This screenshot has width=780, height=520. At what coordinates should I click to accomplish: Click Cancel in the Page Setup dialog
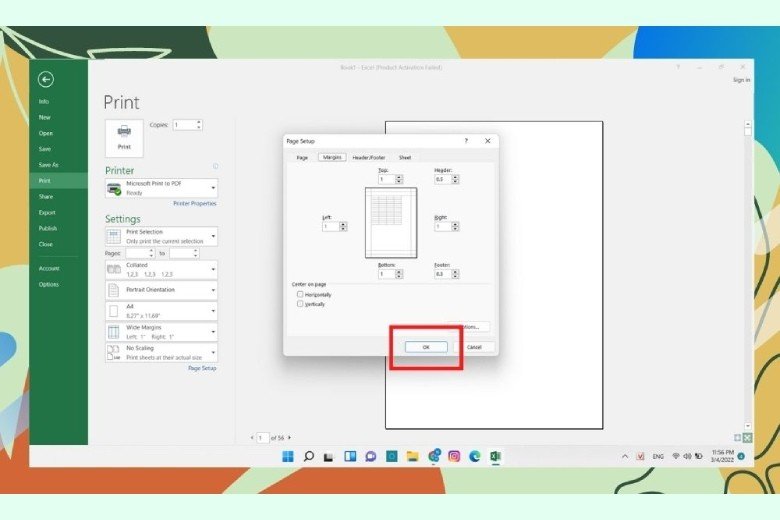[474, 347]
